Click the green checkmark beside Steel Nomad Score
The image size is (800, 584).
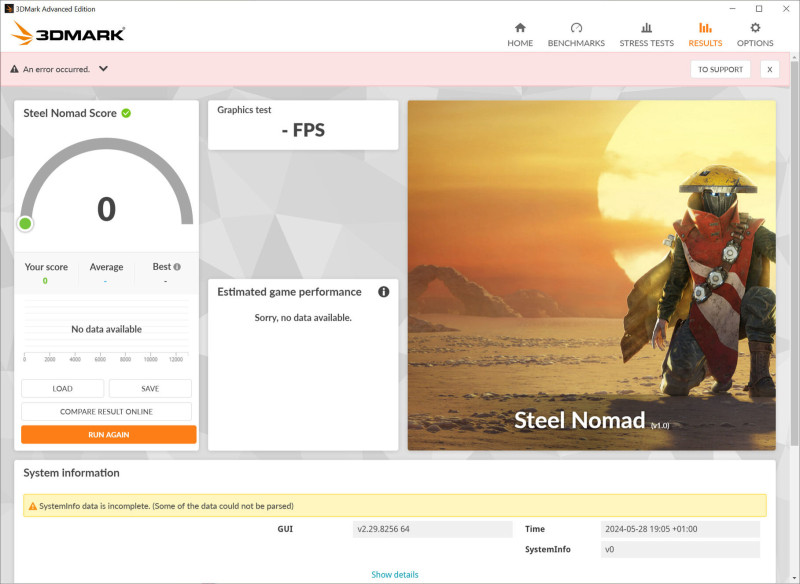point(126,113)
